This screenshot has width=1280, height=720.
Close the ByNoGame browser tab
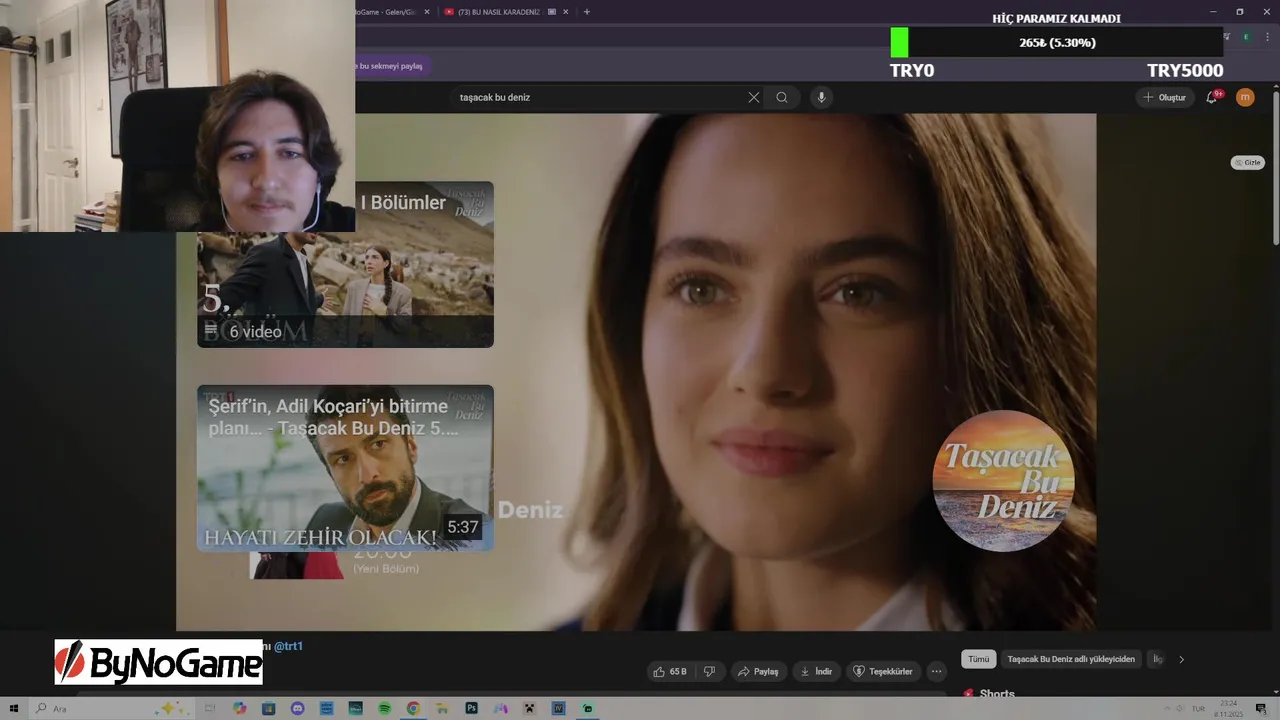pos(427,12)
